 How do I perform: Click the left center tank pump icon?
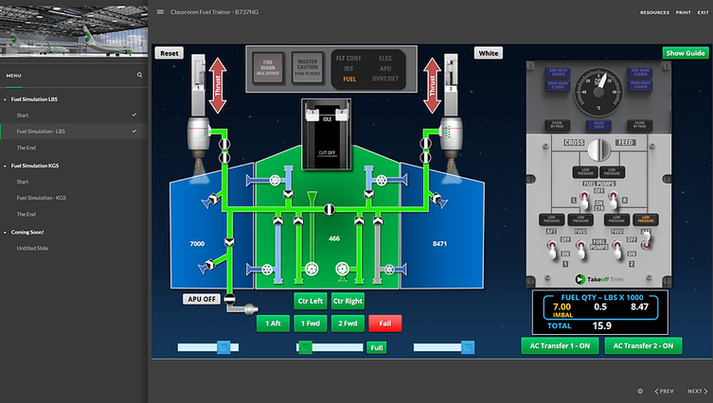[x=311, y=269]
